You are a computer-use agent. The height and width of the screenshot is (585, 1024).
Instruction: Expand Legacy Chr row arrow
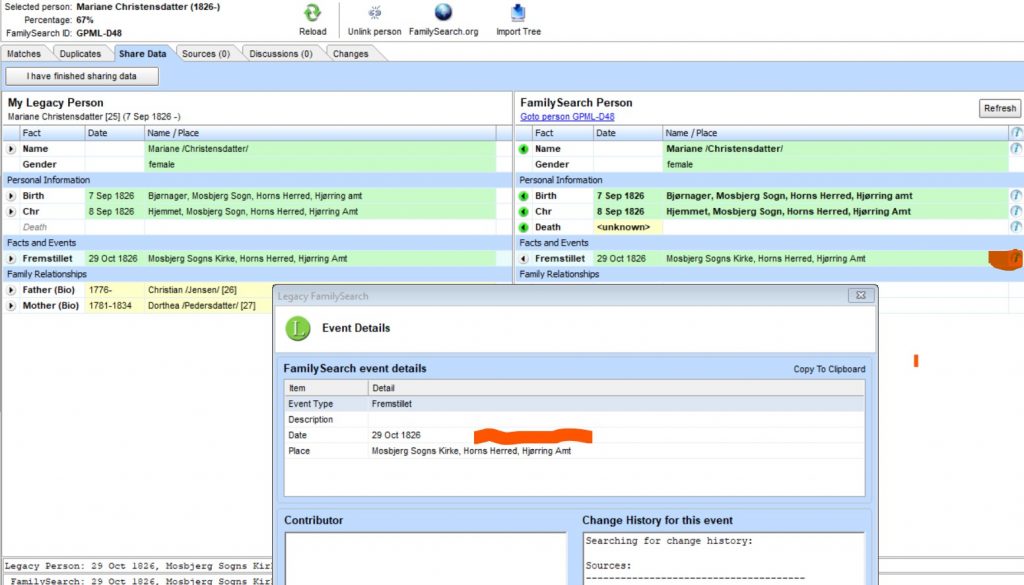[x=11, y=212]
